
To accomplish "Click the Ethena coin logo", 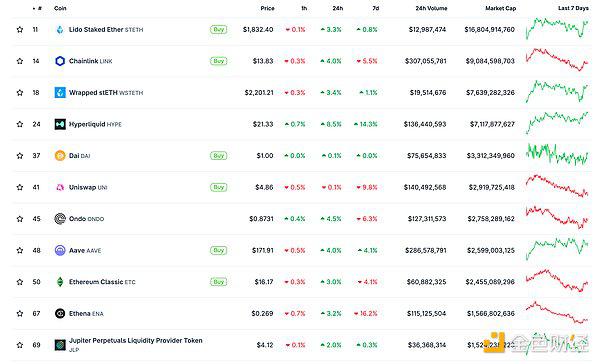I will click(60, 313).
